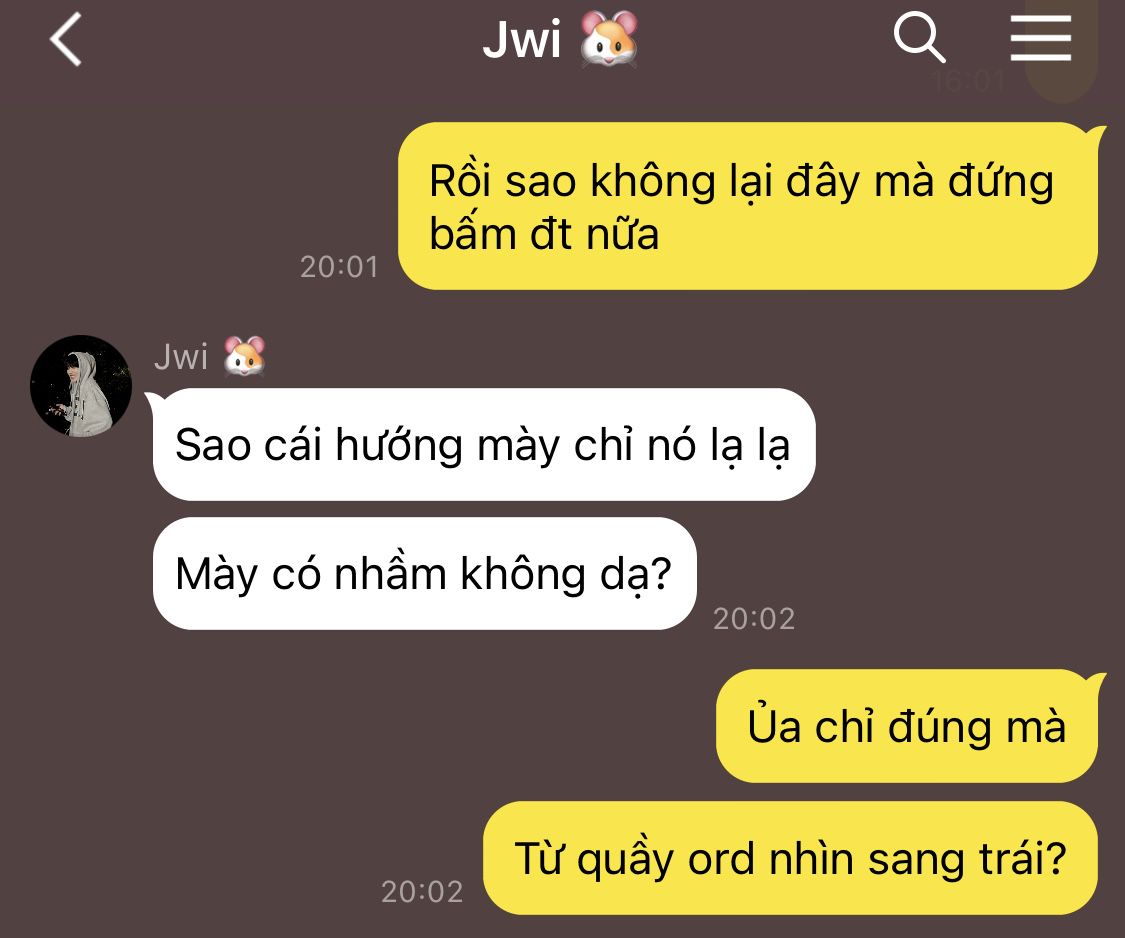Tap the hamster emoji in chat title
The height and width of the screenshot is (938, 1125).
pyautogui.click(x=608, y=39)
